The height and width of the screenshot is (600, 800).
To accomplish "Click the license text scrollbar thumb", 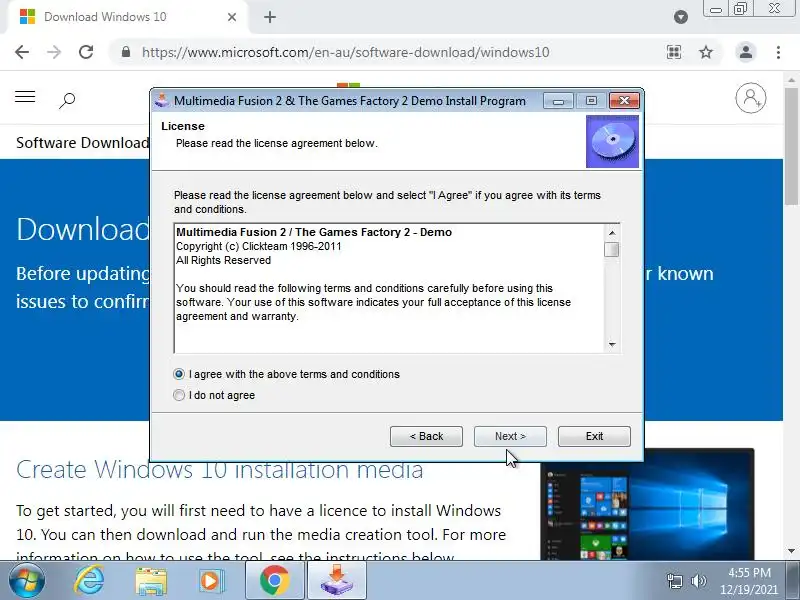I will (x=612, y=249).
